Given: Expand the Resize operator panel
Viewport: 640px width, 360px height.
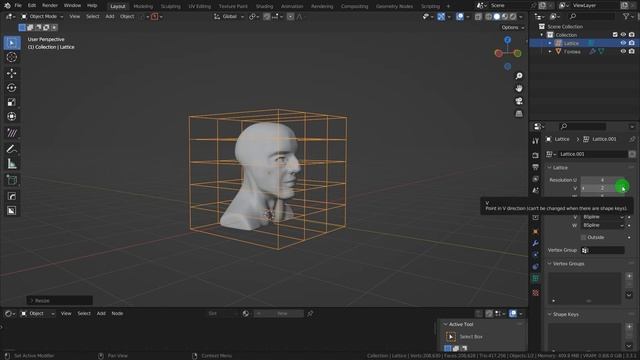Looking at the screenshot, I should 60,300.
